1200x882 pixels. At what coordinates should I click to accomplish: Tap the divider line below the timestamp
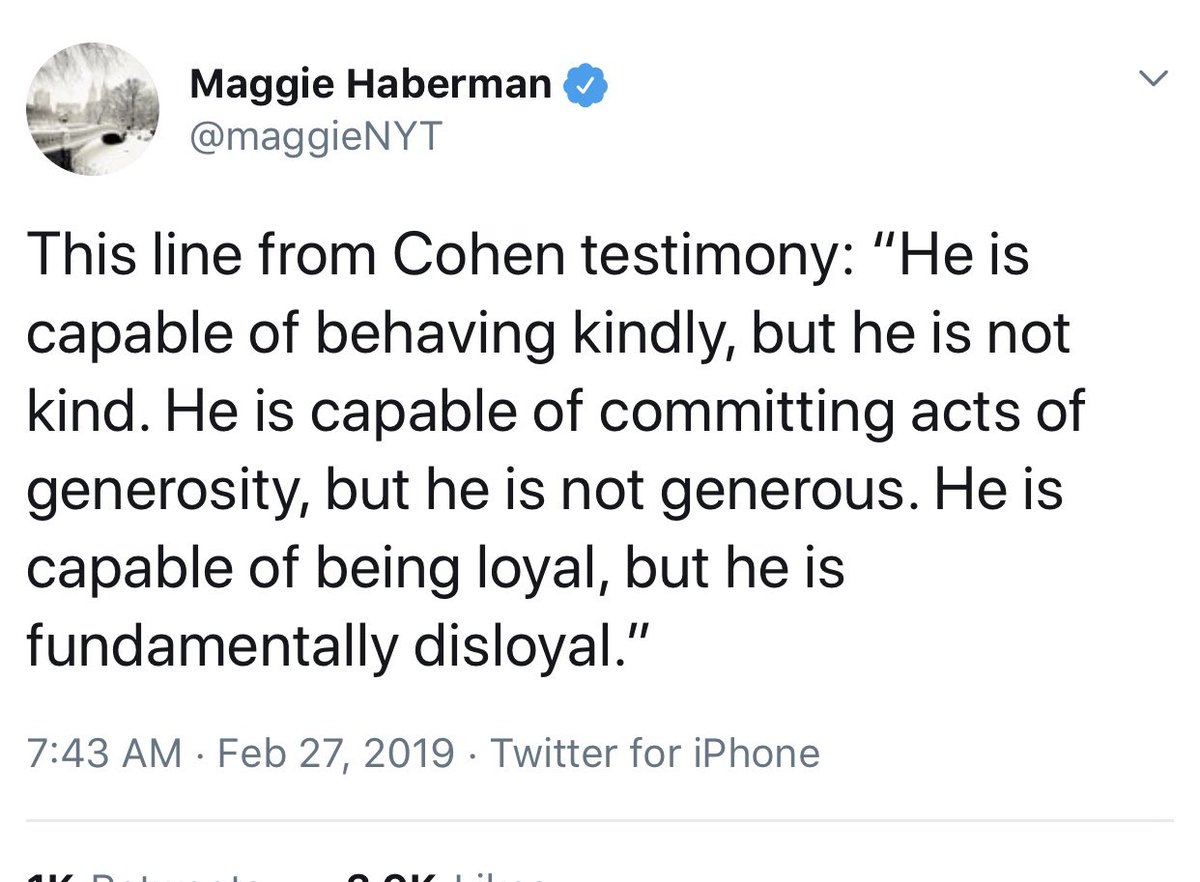[x=600, y=821]
